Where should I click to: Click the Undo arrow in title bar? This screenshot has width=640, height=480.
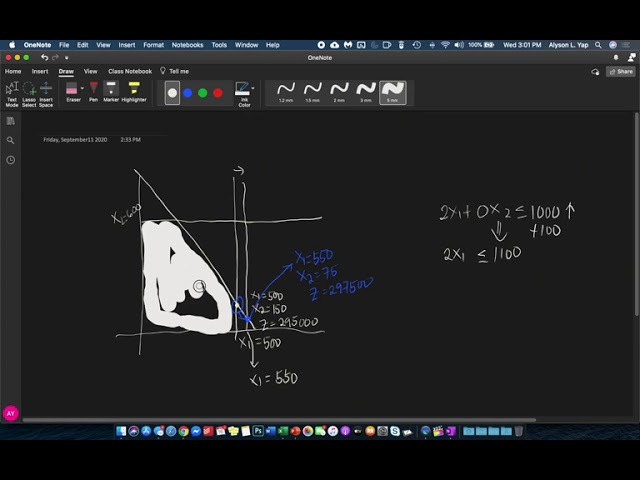tap(44, 58)
